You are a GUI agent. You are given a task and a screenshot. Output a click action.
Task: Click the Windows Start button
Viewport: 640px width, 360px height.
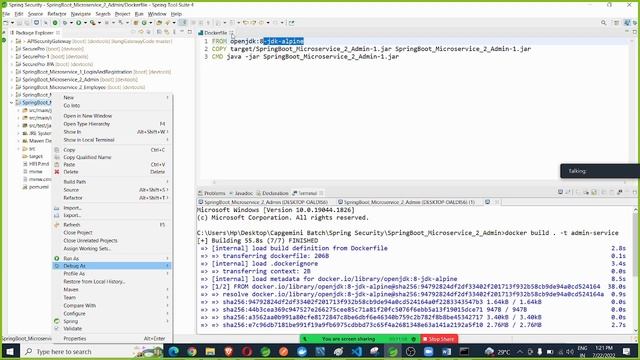point(10,351)
